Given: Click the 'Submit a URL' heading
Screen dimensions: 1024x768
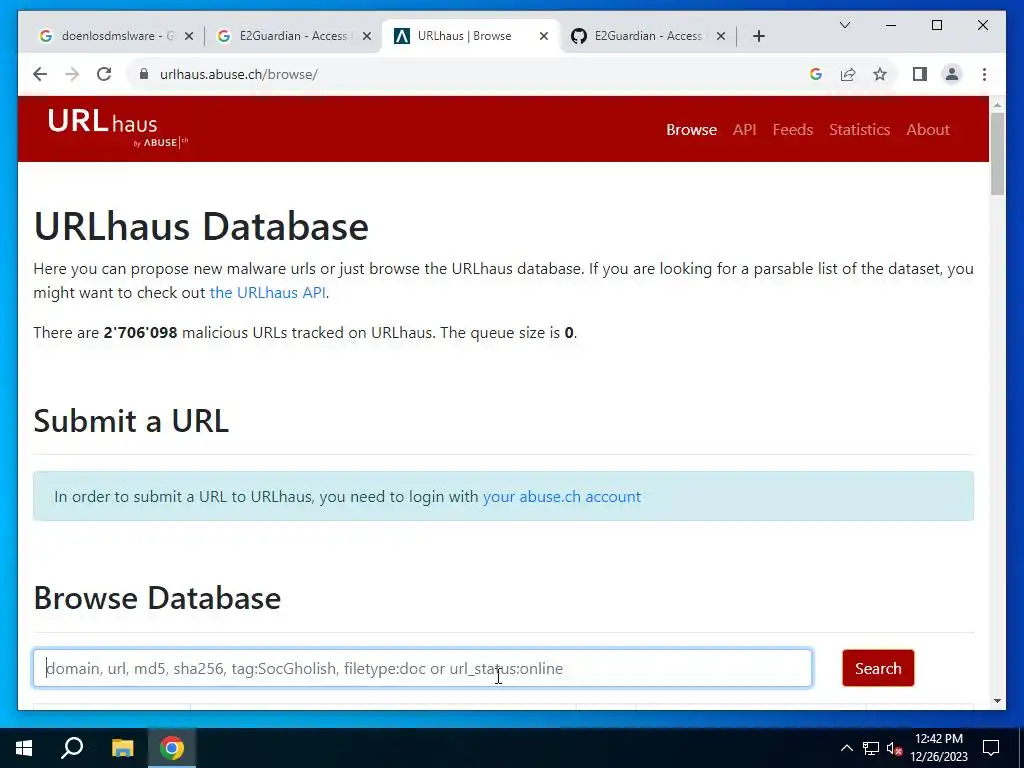Looking at the screenshot, I should pyautogui.click(x=131, y=421).
